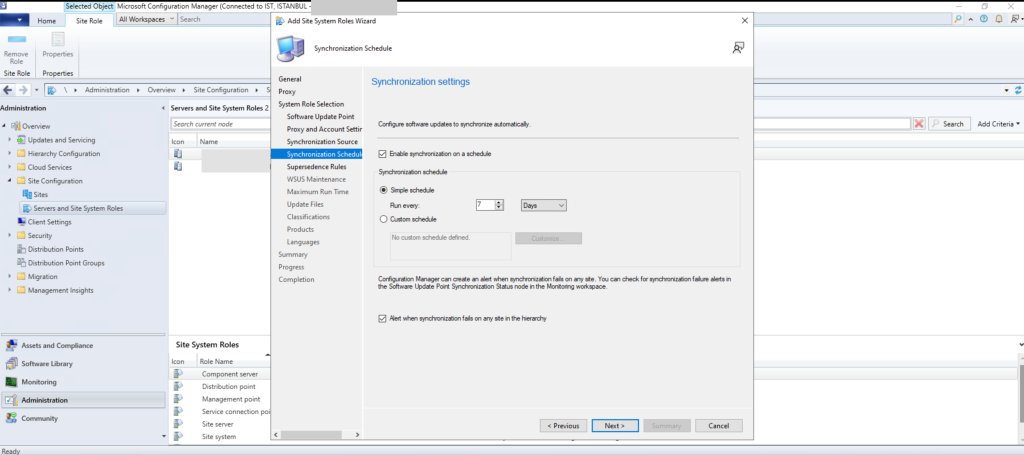Screen dimensions: 1024x455
Task: Open the Days interval dropdown
Action: coord(543,205)
